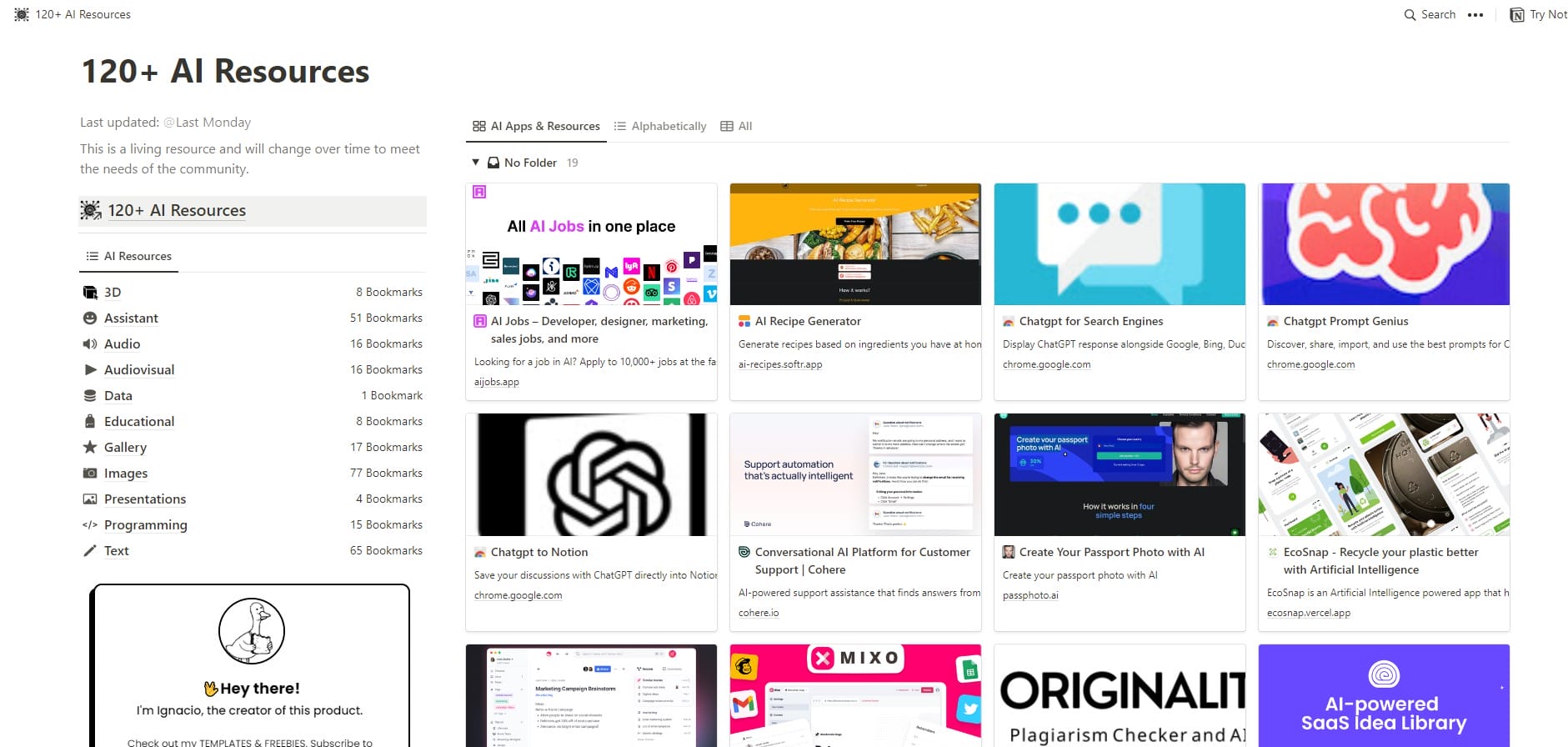Click the Passport Photo card favicon
Viewport: 1568px width, 747px height.
(1009, 553)
